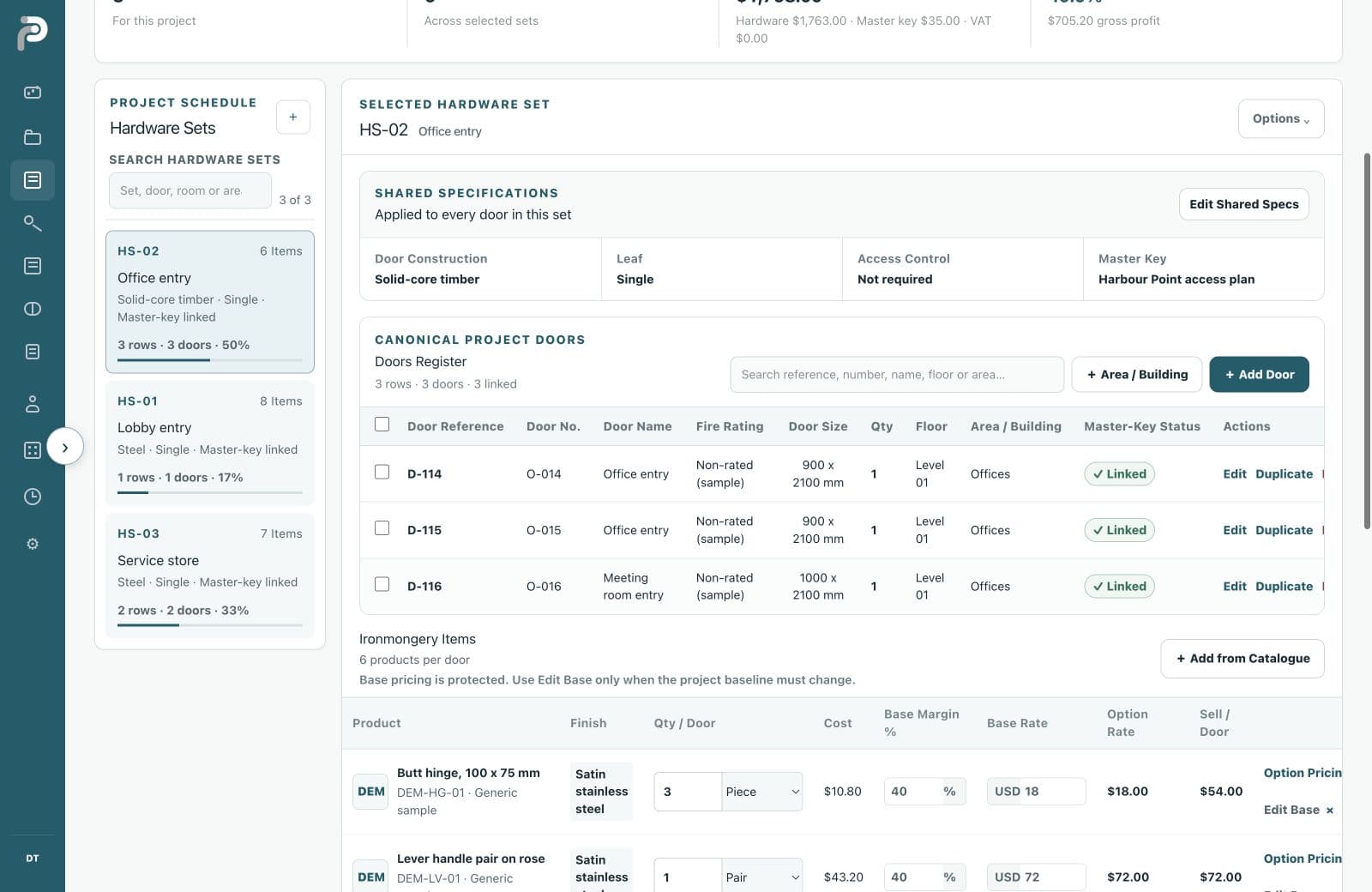The image size is (1372, 892).
Task: Click the Area / Building button
Action: click(x=1137, y=375)
